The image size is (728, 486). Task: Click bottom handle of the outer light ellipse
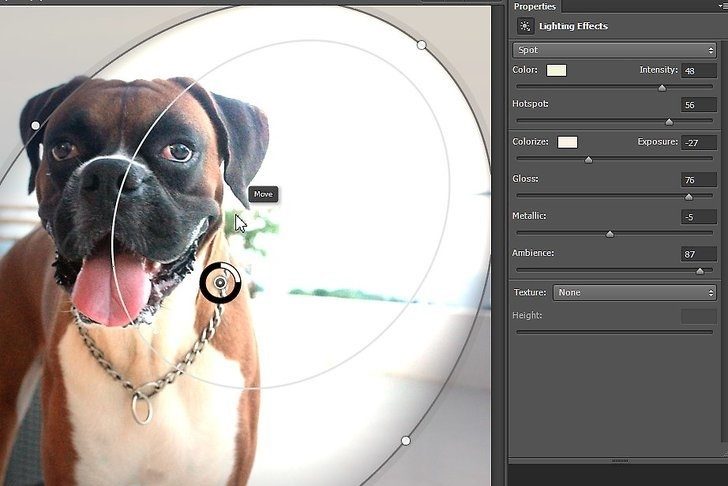[x=405, y=440]
